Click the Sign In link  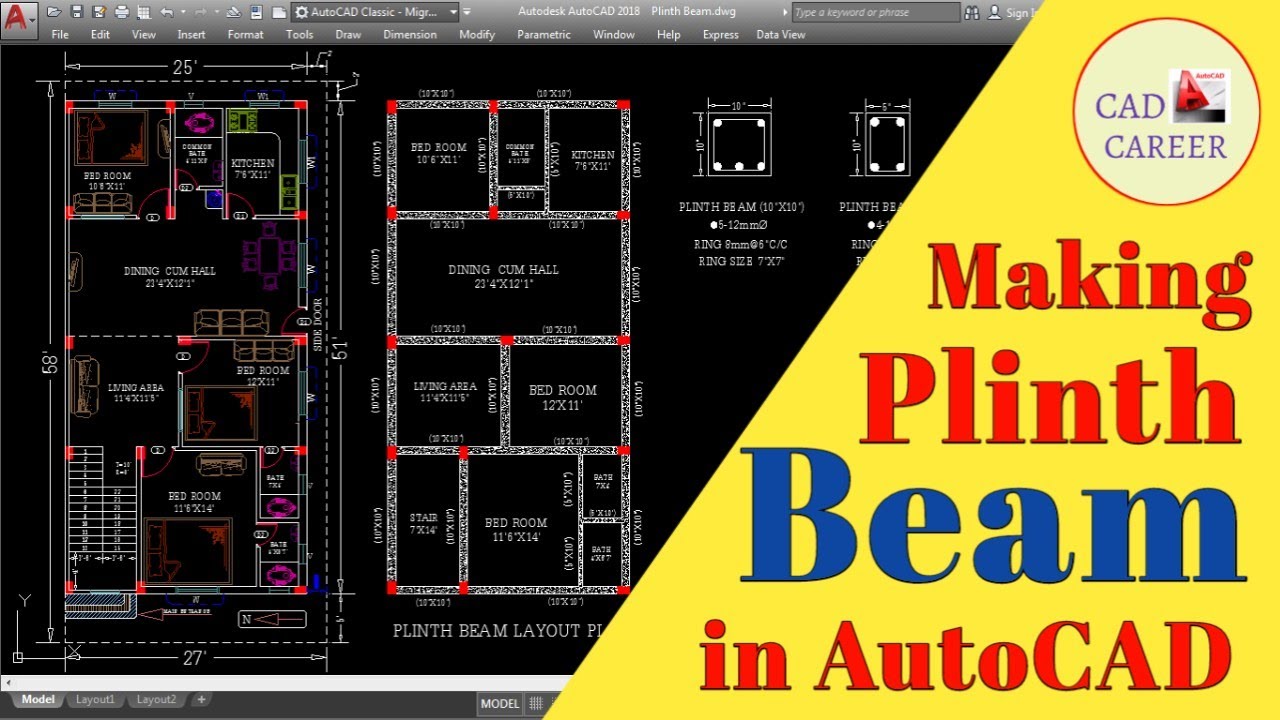coord(1020,13)
